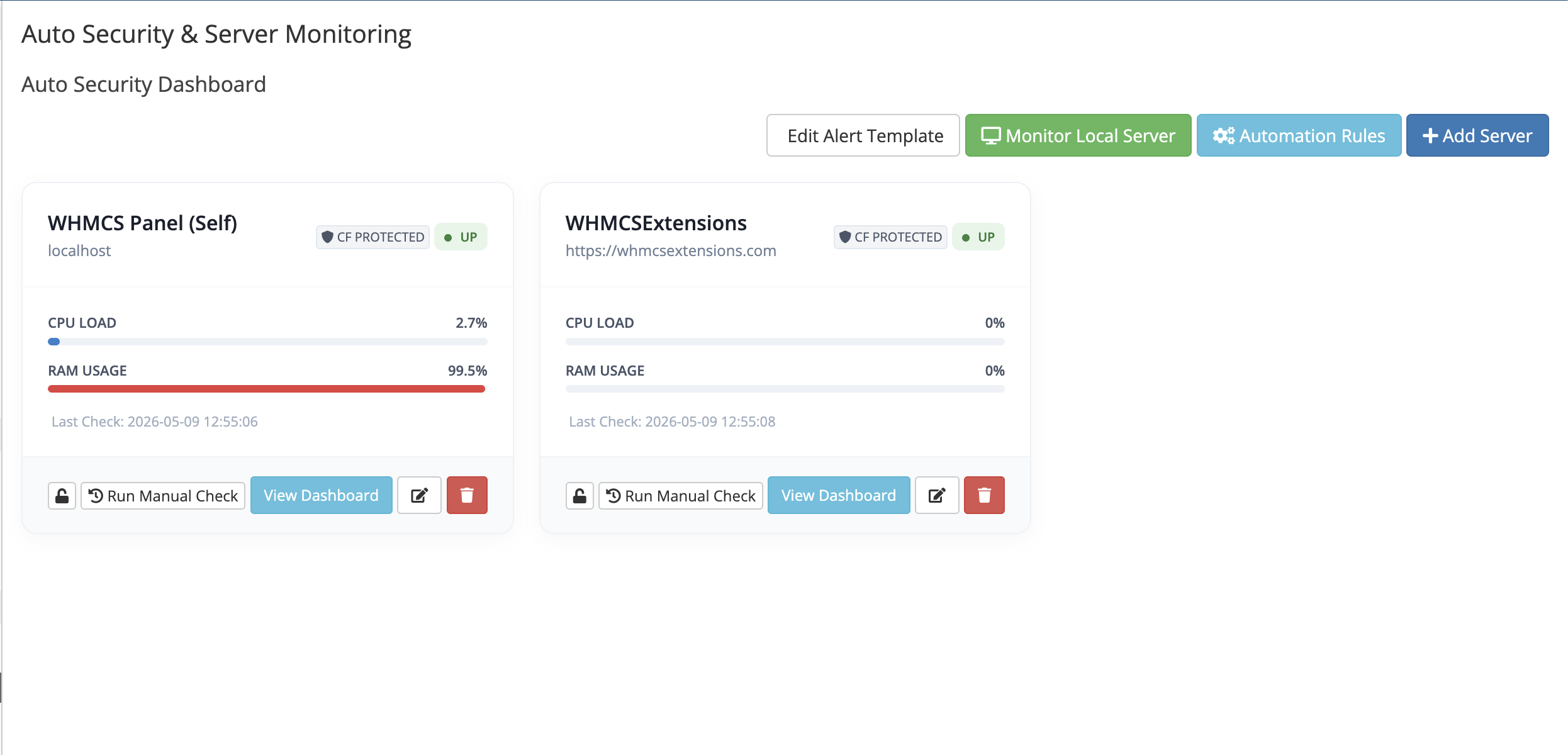The image size is (1568, 755).
Task: View Dashboard for WHMCSExtensions
Action: tap(839, 495)
